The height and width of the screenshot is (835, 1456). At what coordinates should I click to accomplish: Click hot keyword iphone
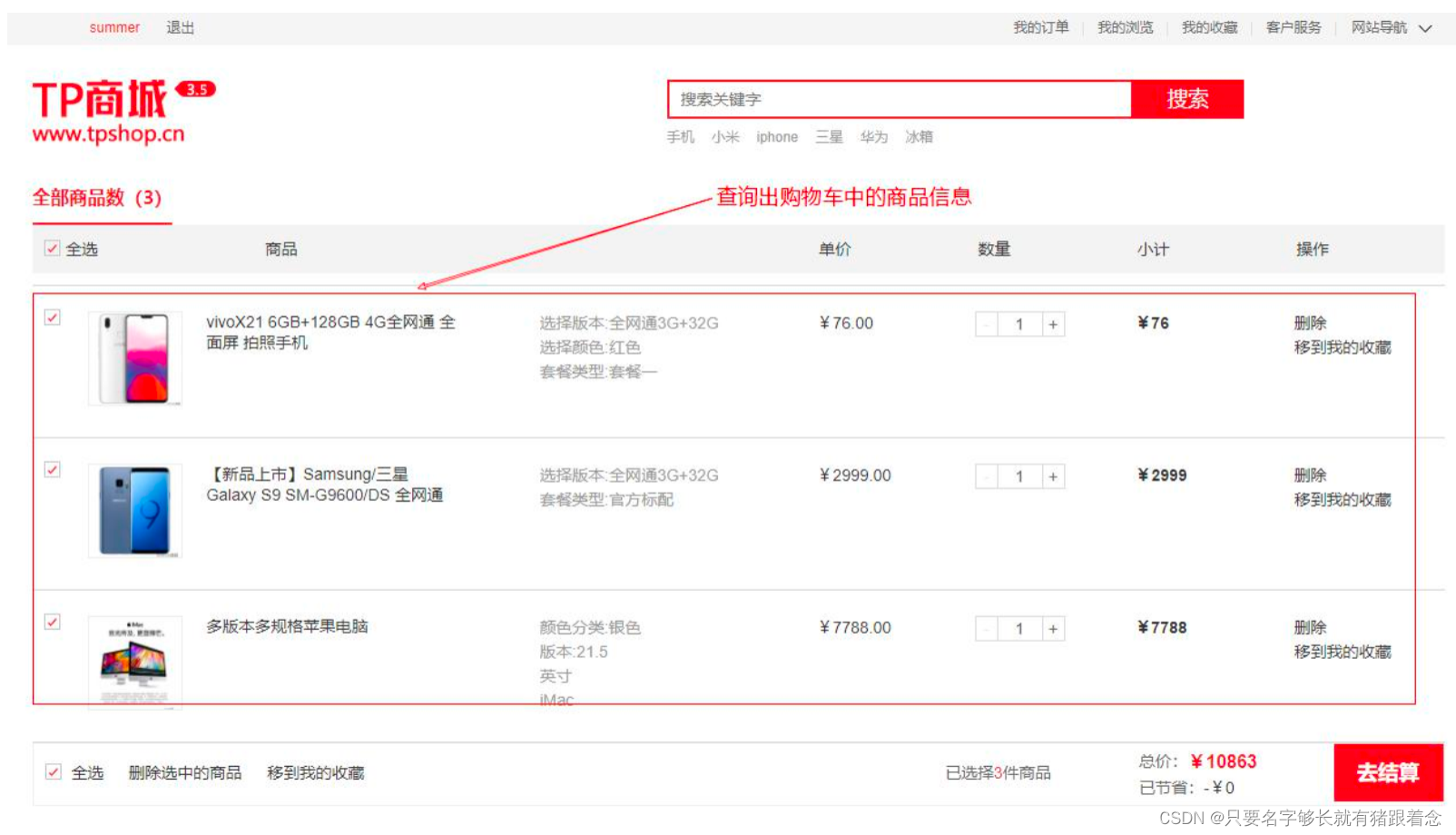coord(777,137)
